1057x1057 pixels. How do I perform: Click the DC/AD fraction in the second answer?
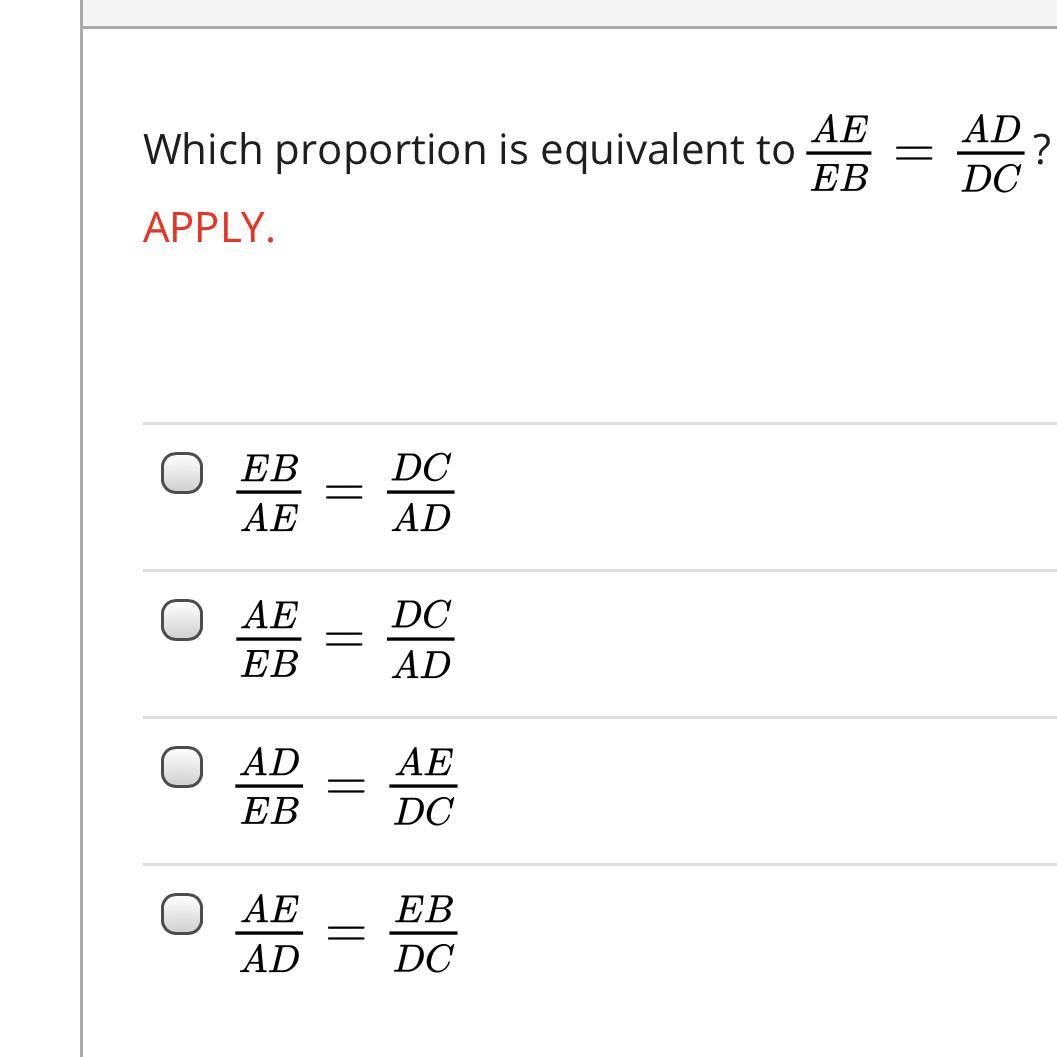(x=421, y=640)
